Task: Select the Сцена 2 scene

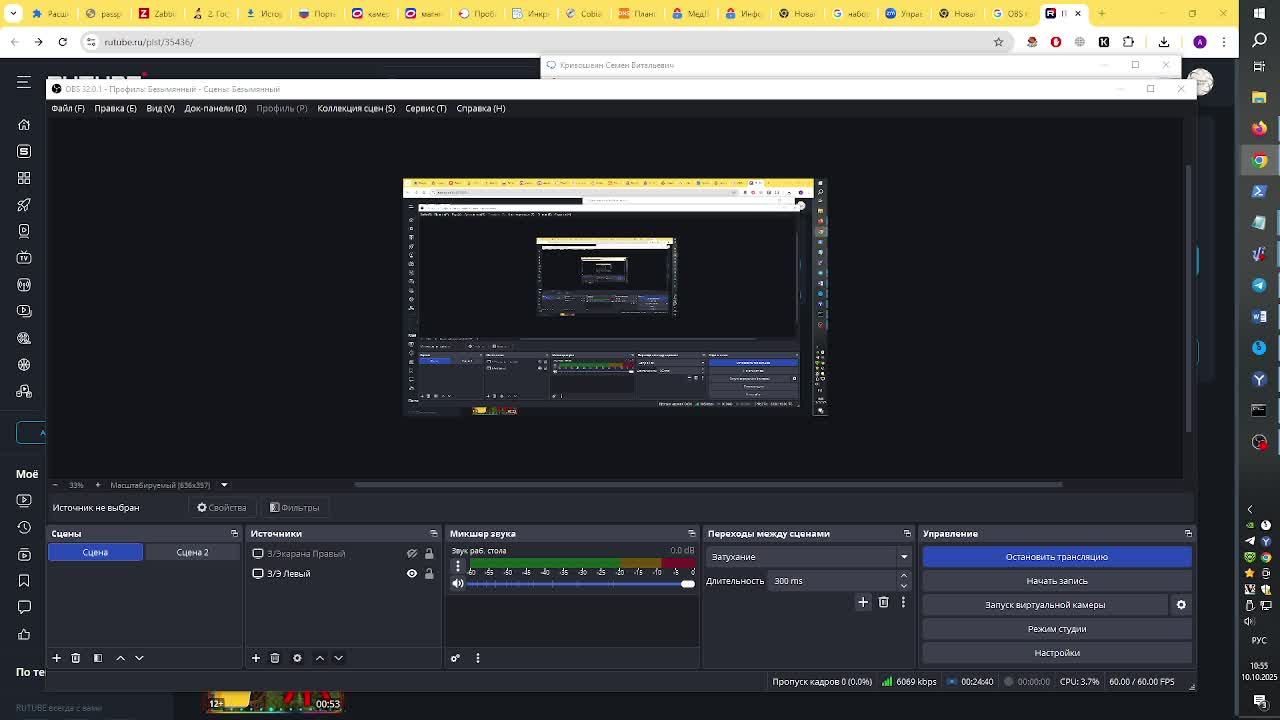Action: click(x=192, y=552)
